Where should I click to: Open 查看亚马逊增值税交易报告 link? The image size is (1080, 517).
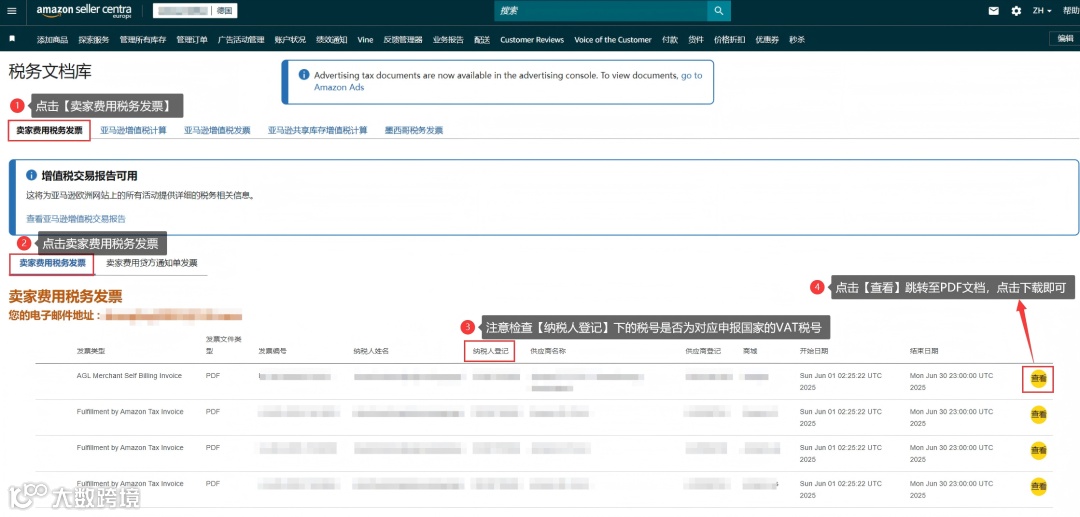76,218
